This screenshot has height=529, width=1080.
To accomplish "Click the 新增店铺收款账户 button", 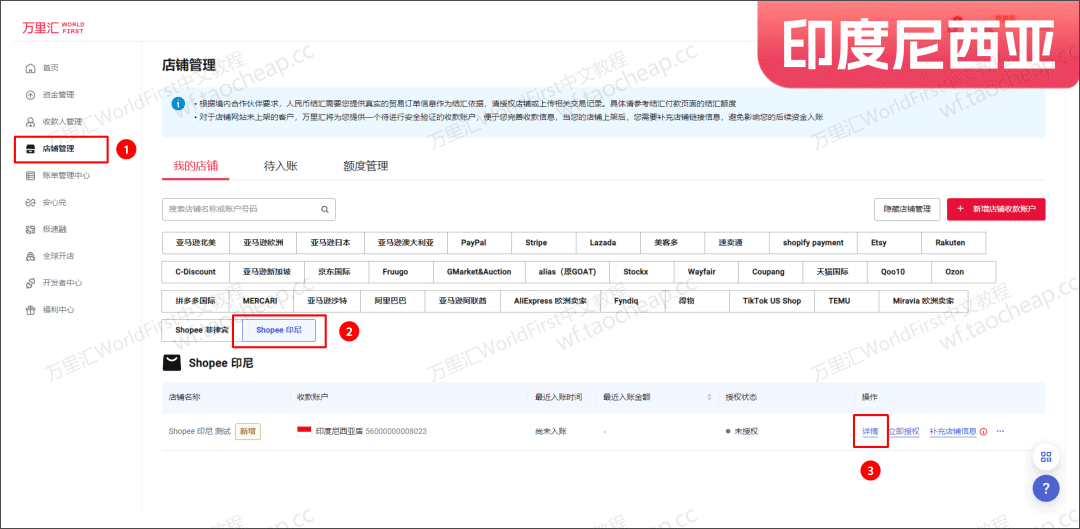I will click(995, 209).
